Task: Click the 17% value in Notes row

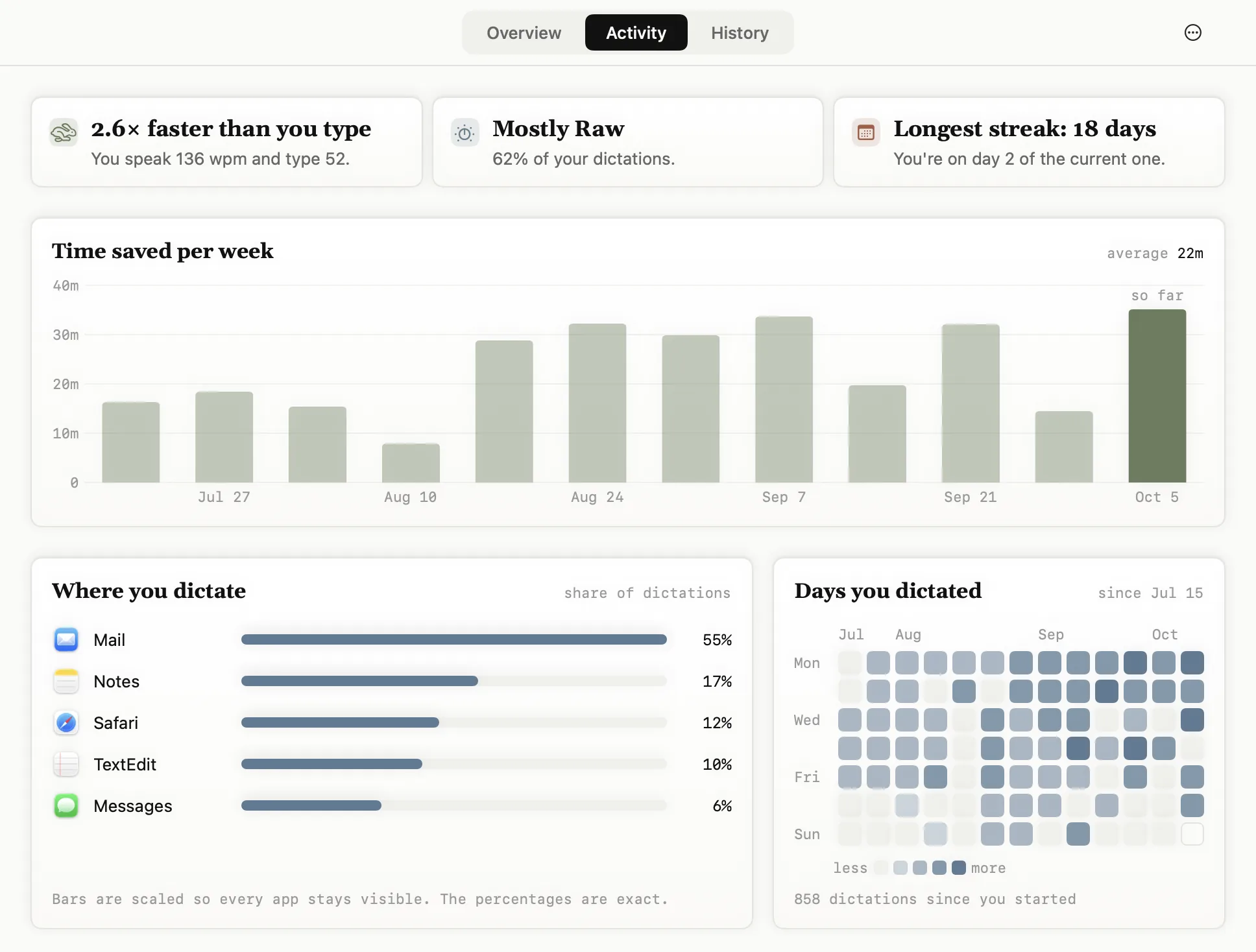Action: 717,682
